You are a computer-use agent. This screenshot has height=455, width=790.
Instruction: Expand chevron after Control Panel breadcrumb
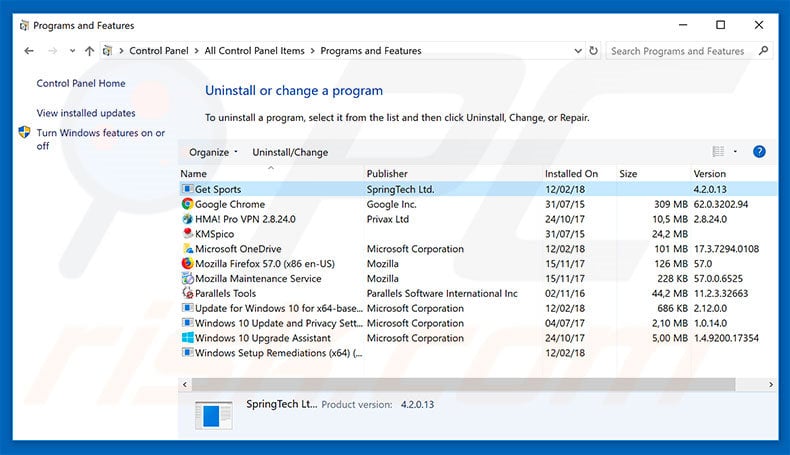196,51
